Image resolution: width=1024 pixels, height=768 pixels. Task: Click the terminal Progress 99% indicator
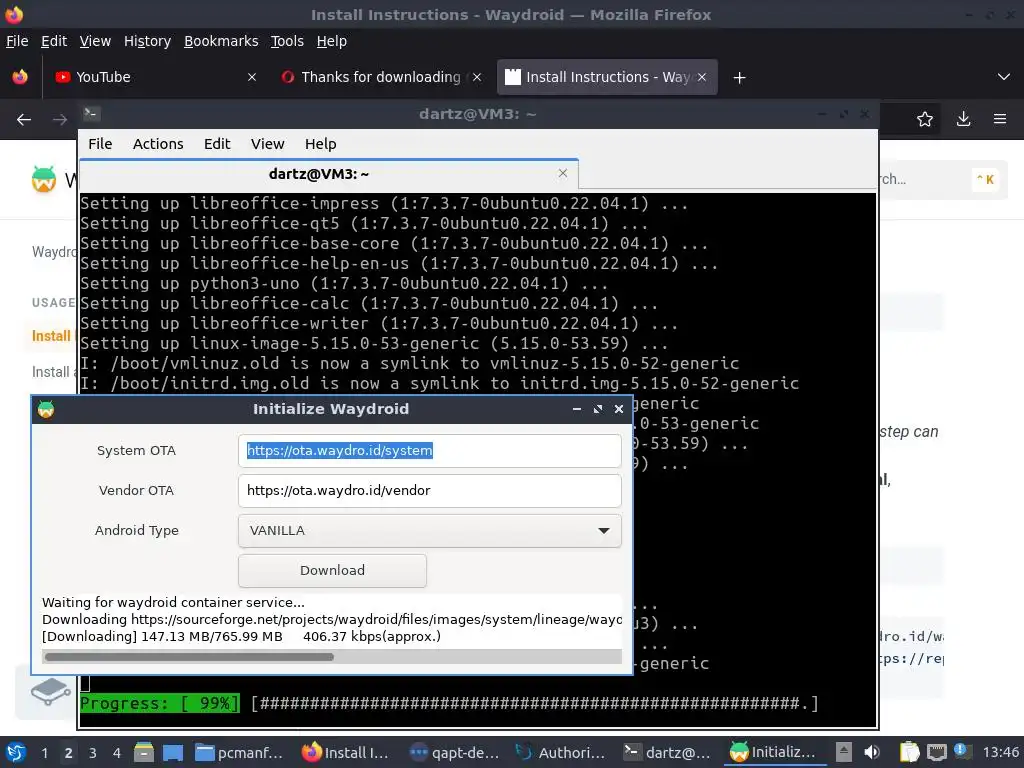(x=159, y=703)
